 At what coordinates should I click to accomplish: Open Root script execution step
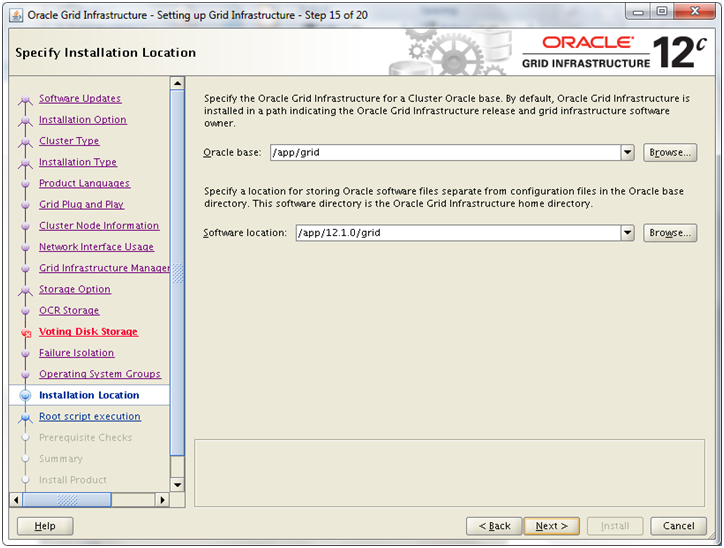click(90, 416)
